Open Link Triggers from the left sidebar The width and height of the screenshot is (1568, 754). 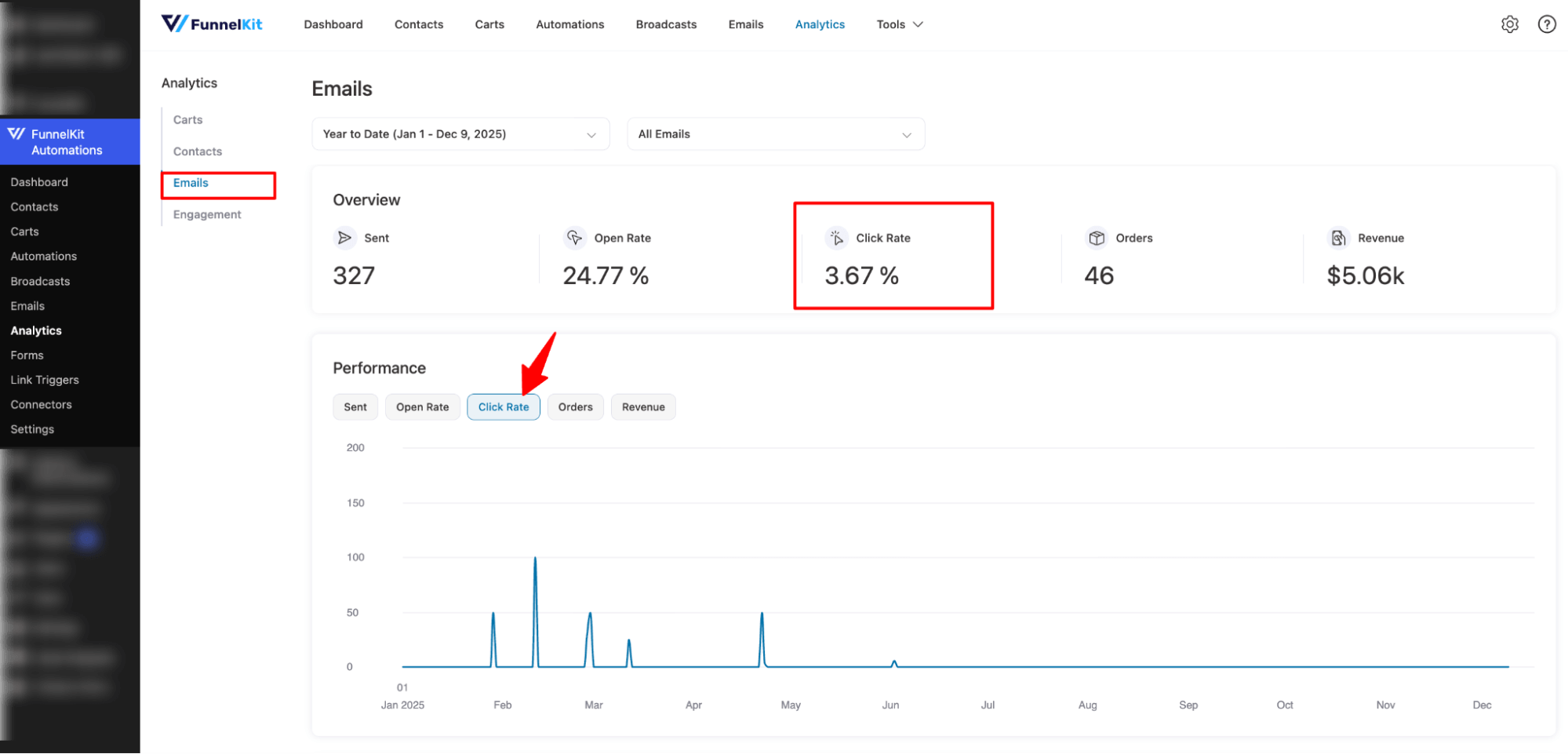44,379
